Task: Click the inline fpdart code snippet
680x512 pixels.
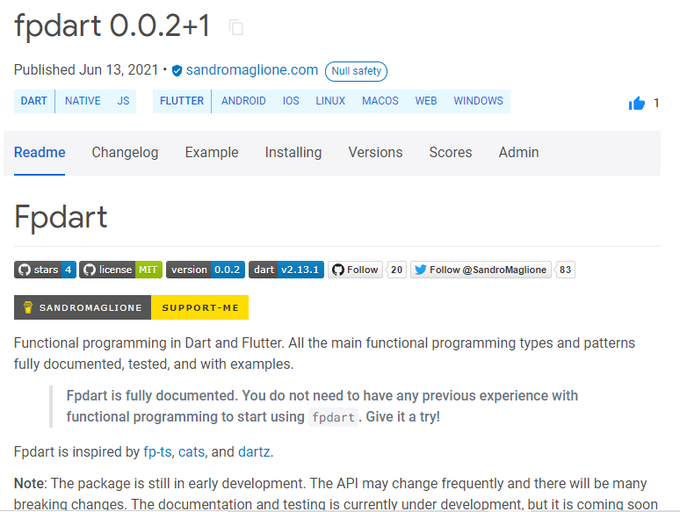Action: 333,417
